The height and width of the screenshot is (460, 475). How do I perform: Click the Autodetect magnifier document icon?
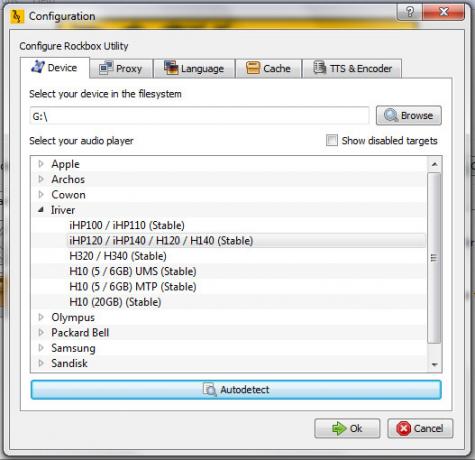210,389
